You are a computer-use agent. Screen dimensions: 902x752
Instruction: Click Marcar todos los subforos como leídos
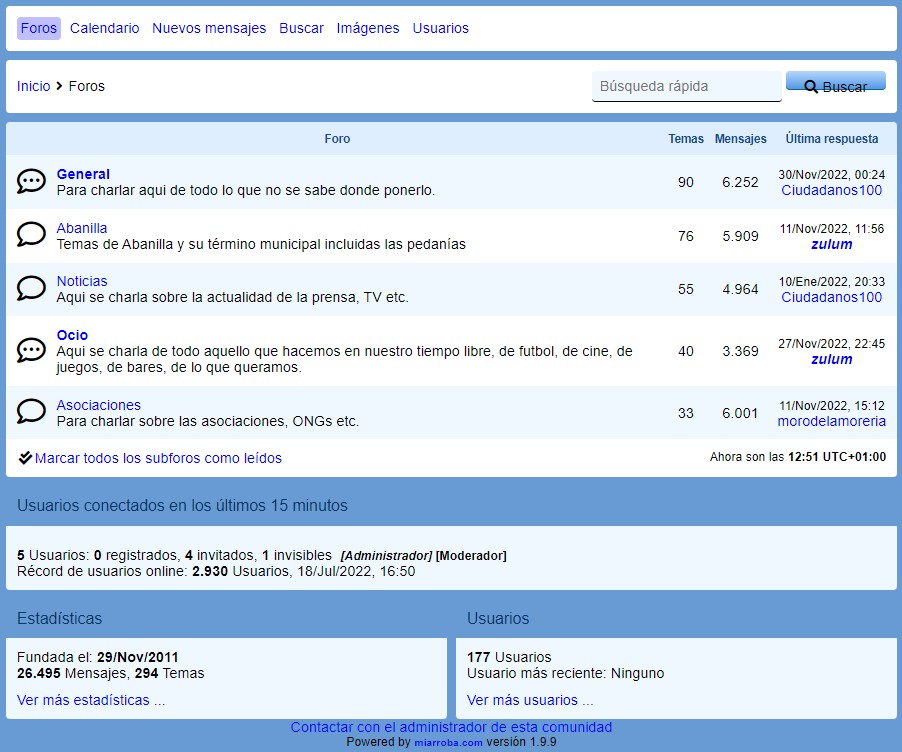point(158,458)
